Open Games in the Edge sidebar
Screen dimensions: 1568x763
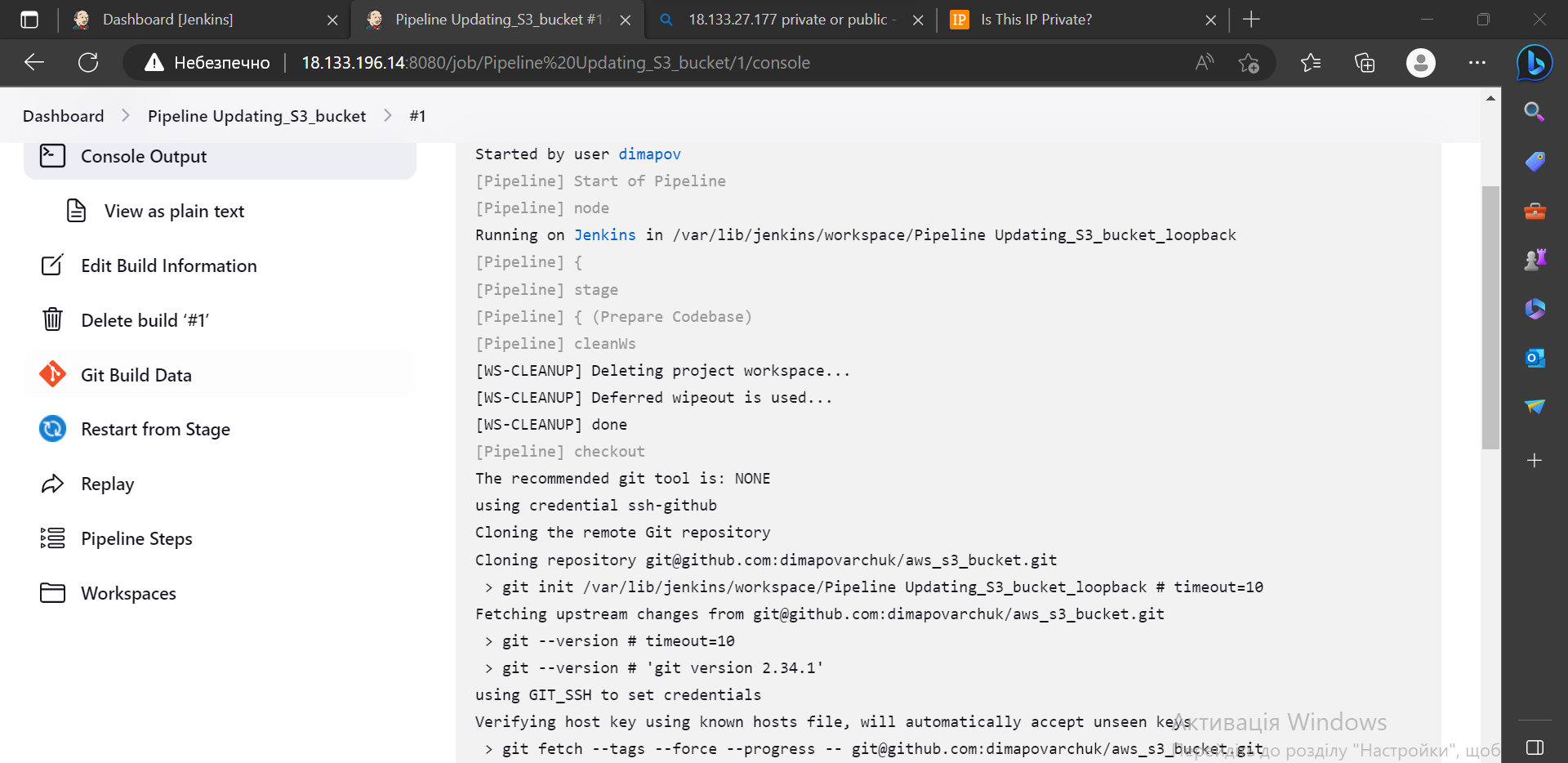1534,260
